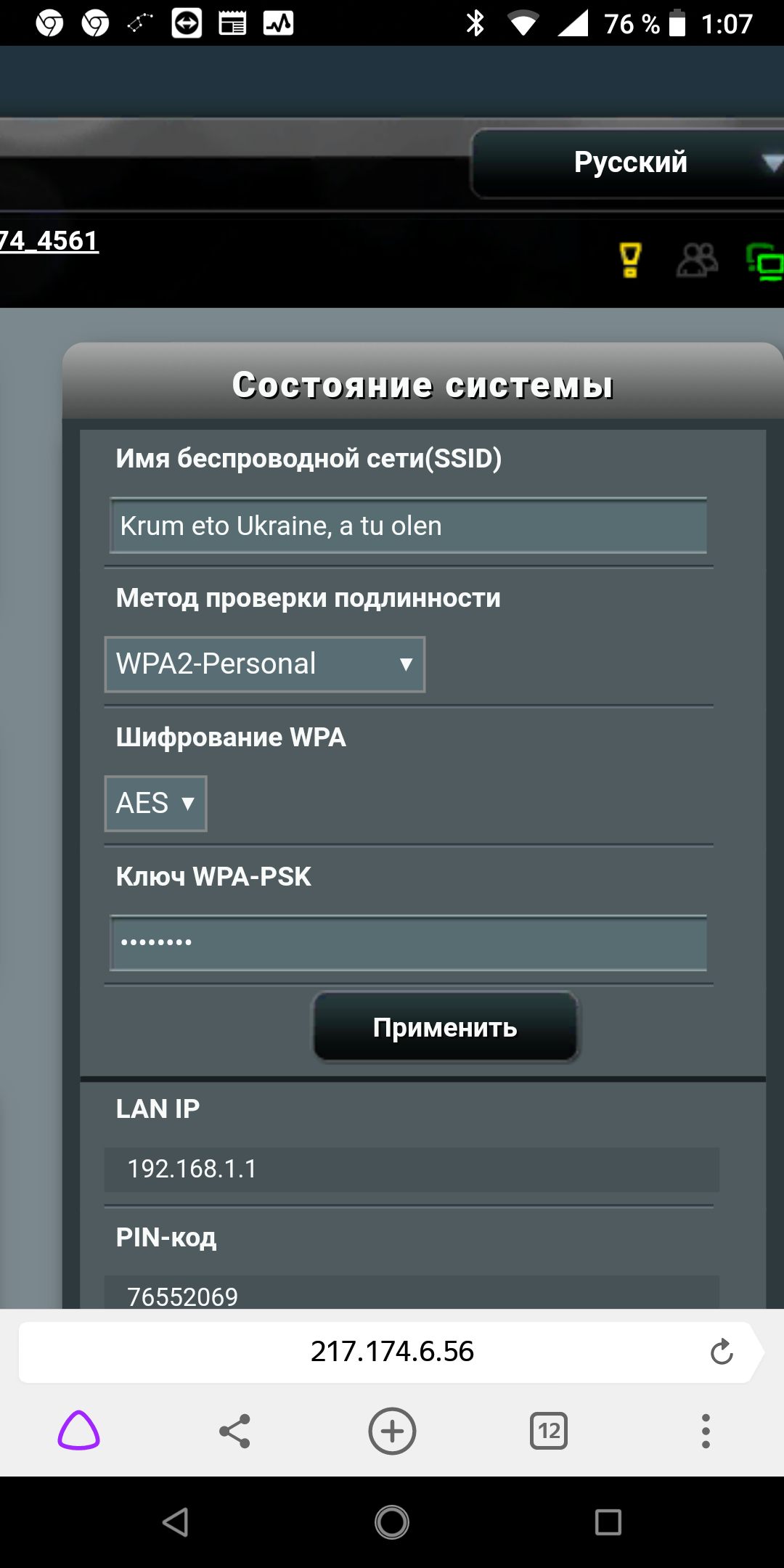Tap the share icon in browser bar

tap(234, 1432)
